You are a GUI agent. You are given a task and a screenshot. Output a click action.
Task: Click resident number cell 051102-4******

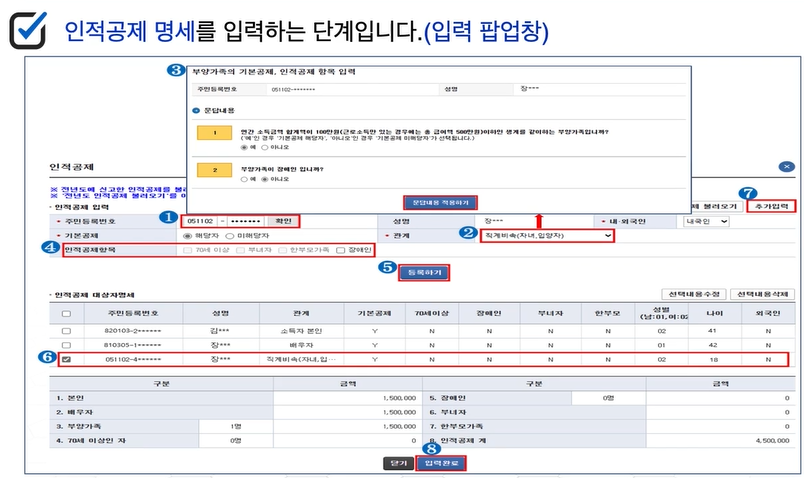click(133, 360)
